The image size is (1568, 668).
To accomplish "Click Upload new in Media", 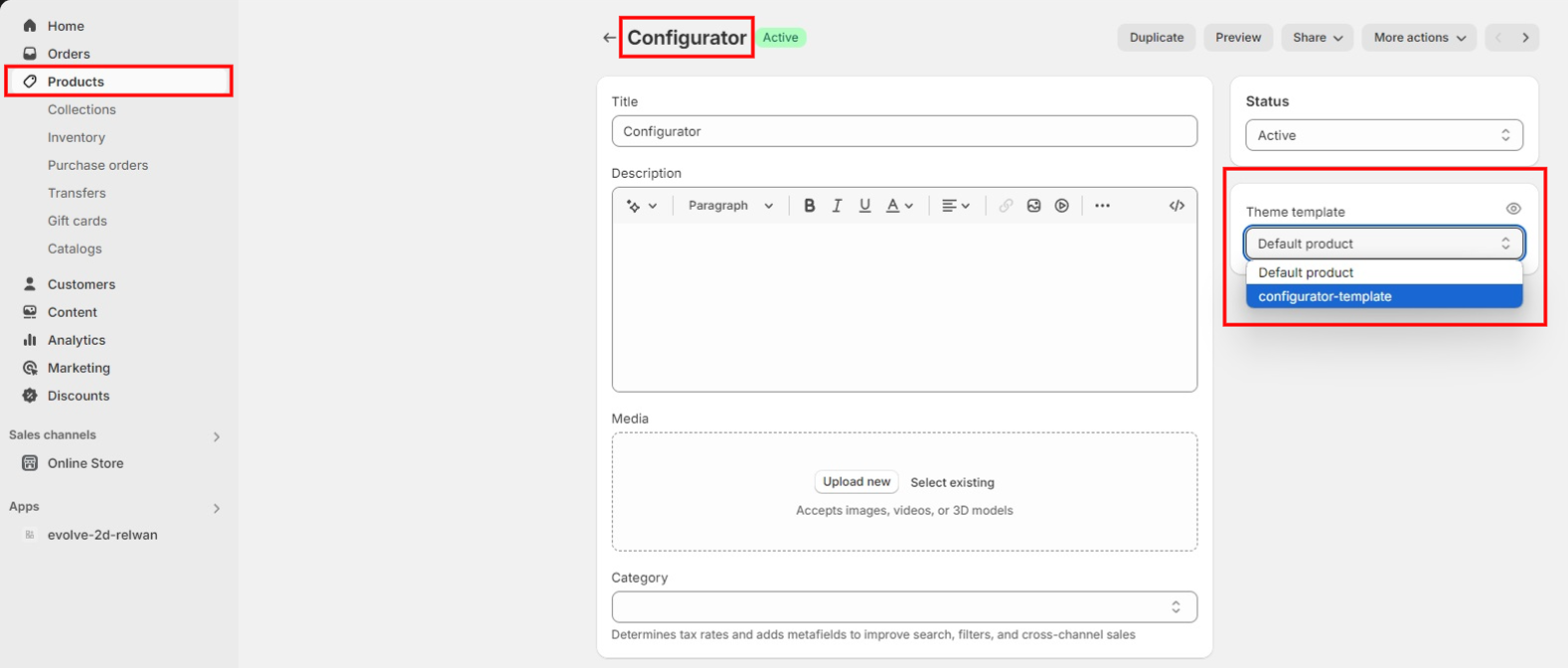I will (856, 482).
